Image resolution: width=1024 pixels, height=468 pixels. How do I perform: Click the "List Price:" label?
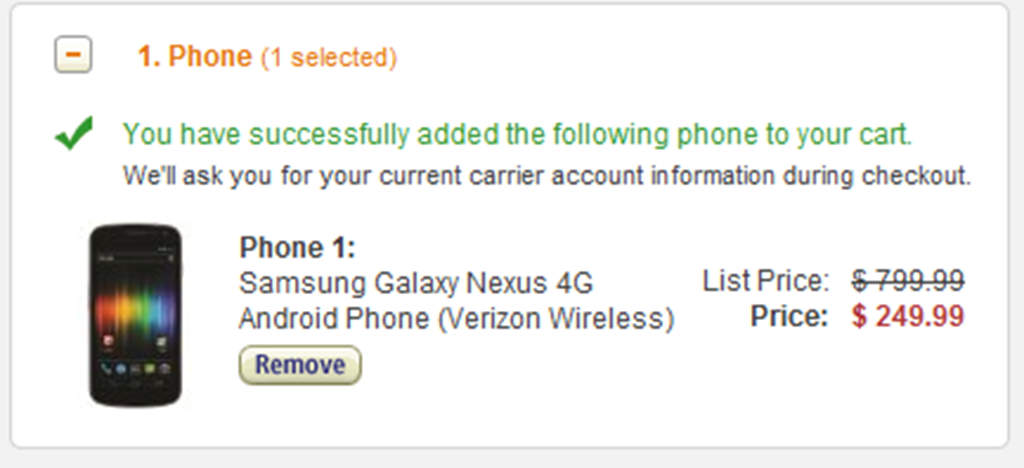click(766, 281)
